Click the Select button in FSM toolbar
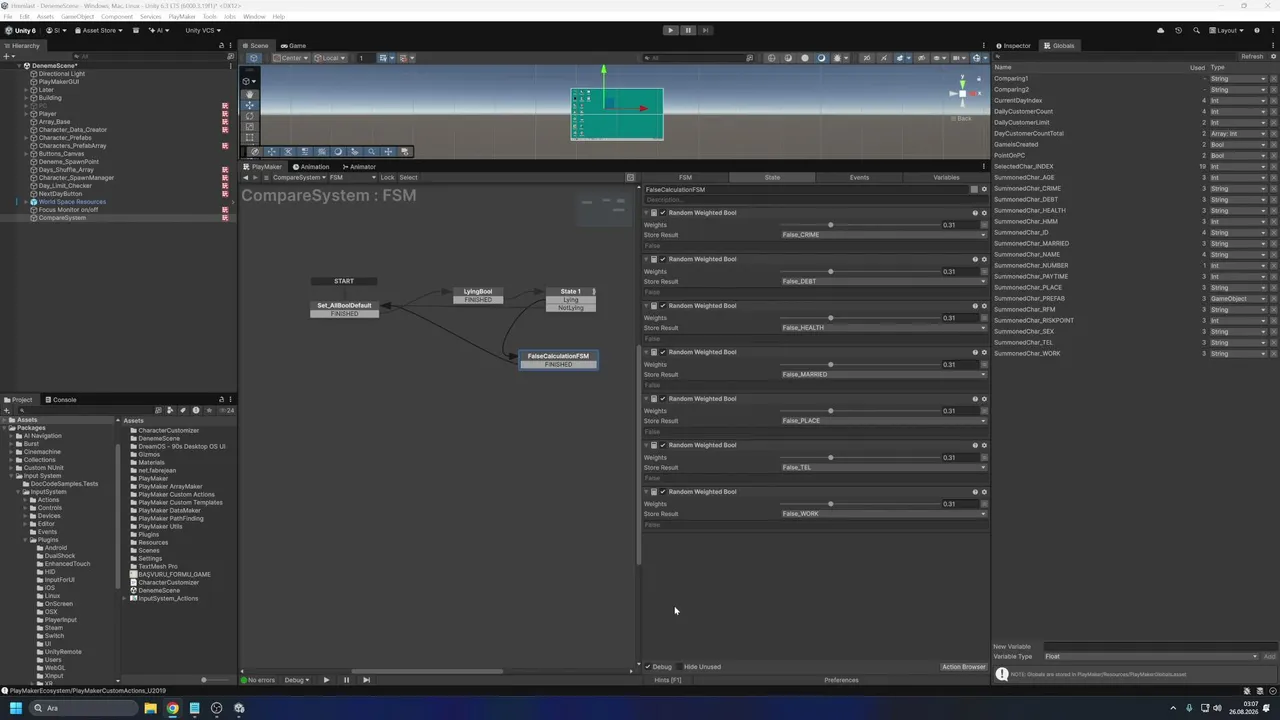 coord(408,178)
